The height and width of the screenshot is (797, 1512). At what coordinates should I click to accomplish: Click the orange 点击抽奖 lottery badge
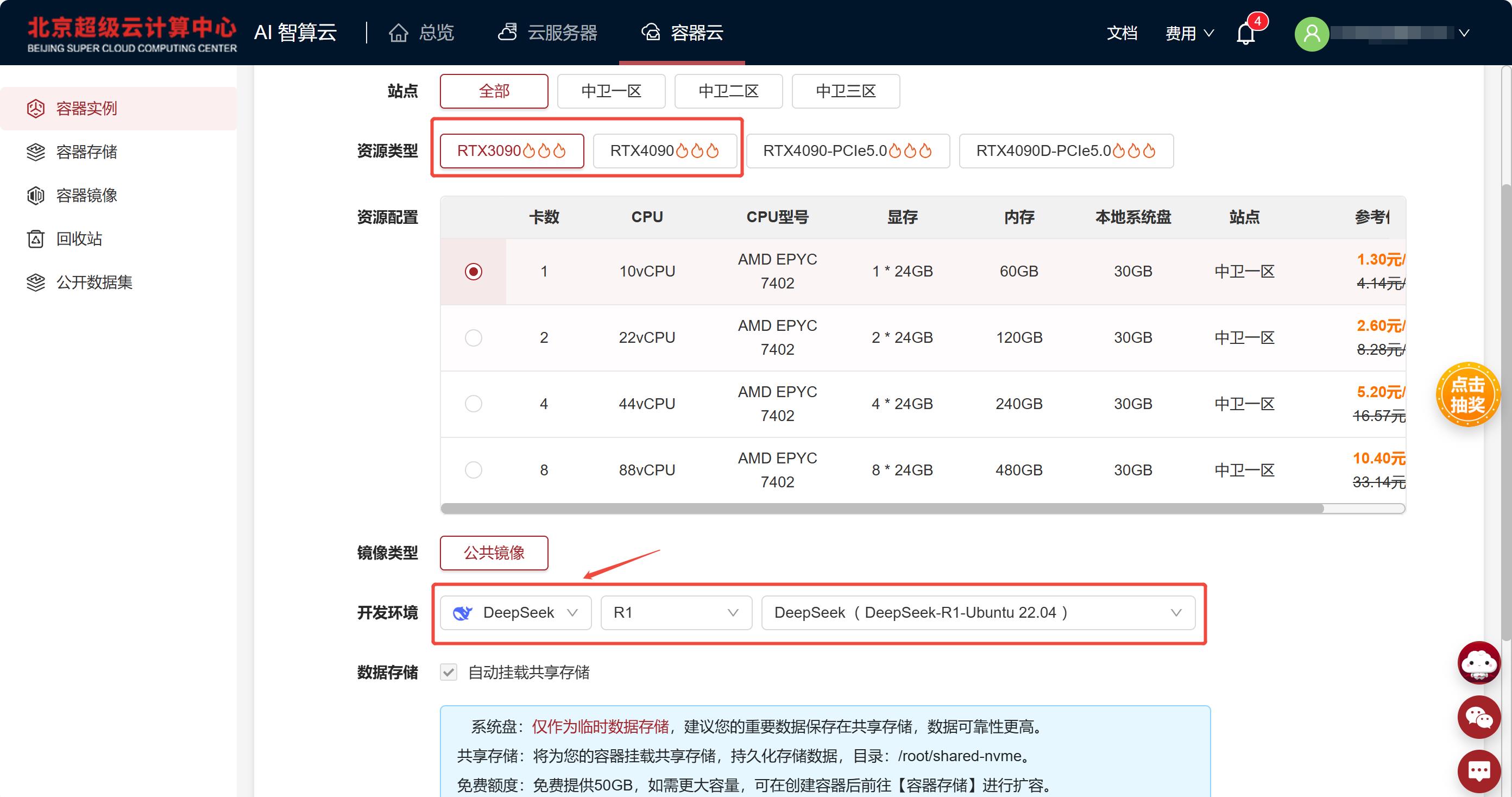pyautogui.click(x=1468, y=394)
